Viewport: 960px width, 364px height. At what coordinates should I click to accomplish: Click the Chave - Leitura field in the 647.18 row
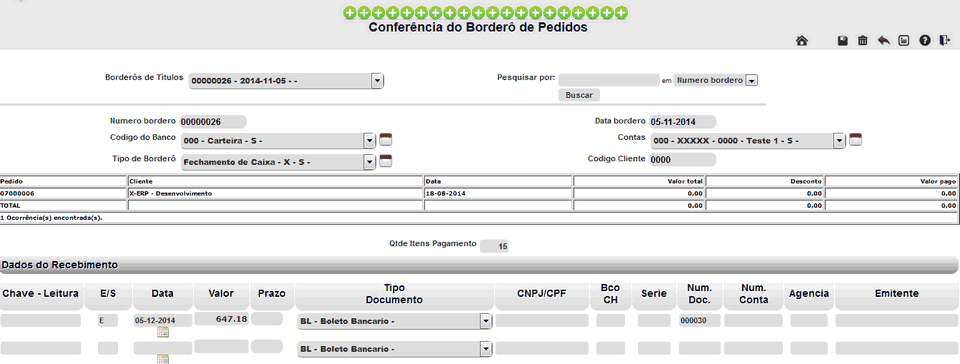tap(40, 320)
